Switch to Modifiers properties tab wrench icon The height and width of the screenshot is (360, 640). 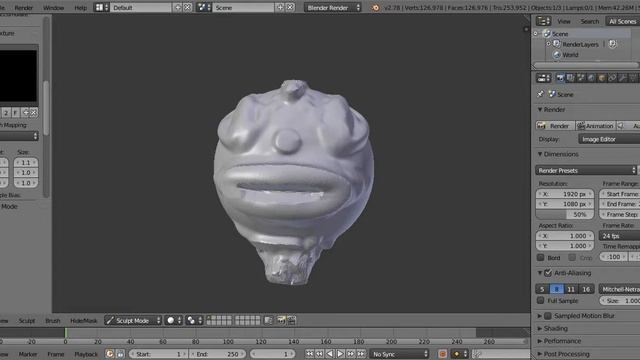tap(623, 78)
